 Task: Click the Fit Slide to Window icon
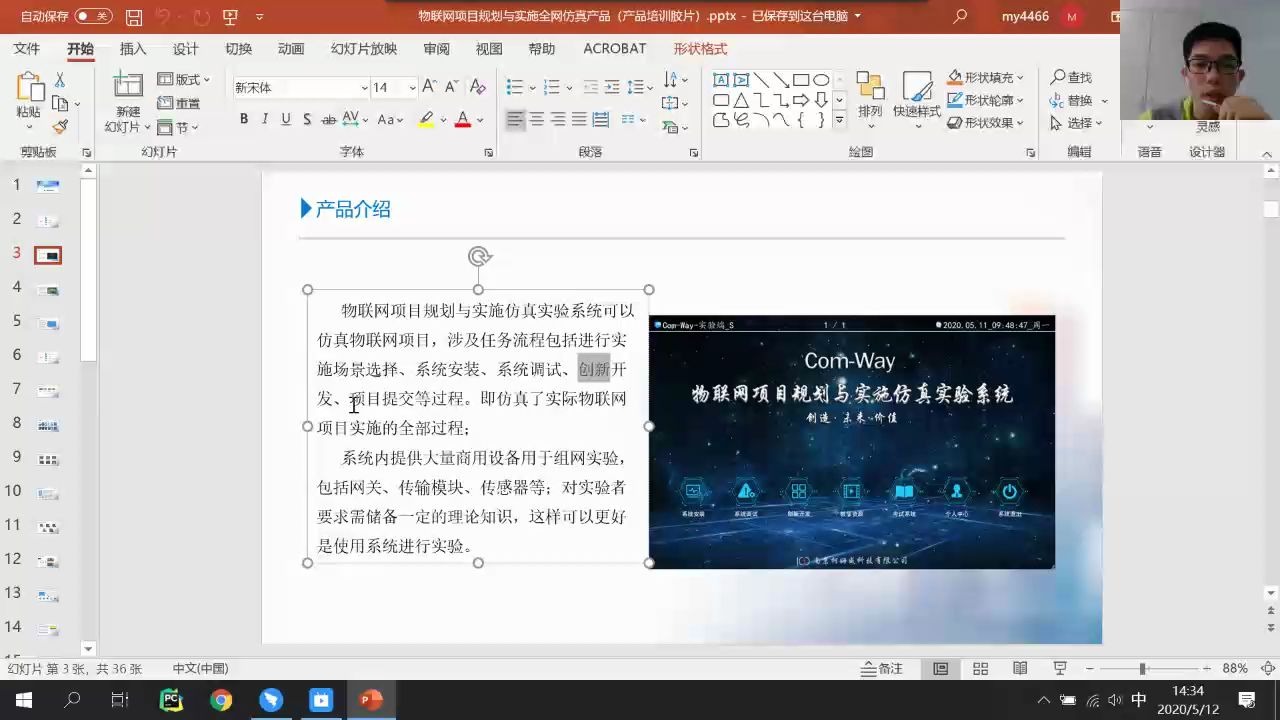[x=1268, y=668]
